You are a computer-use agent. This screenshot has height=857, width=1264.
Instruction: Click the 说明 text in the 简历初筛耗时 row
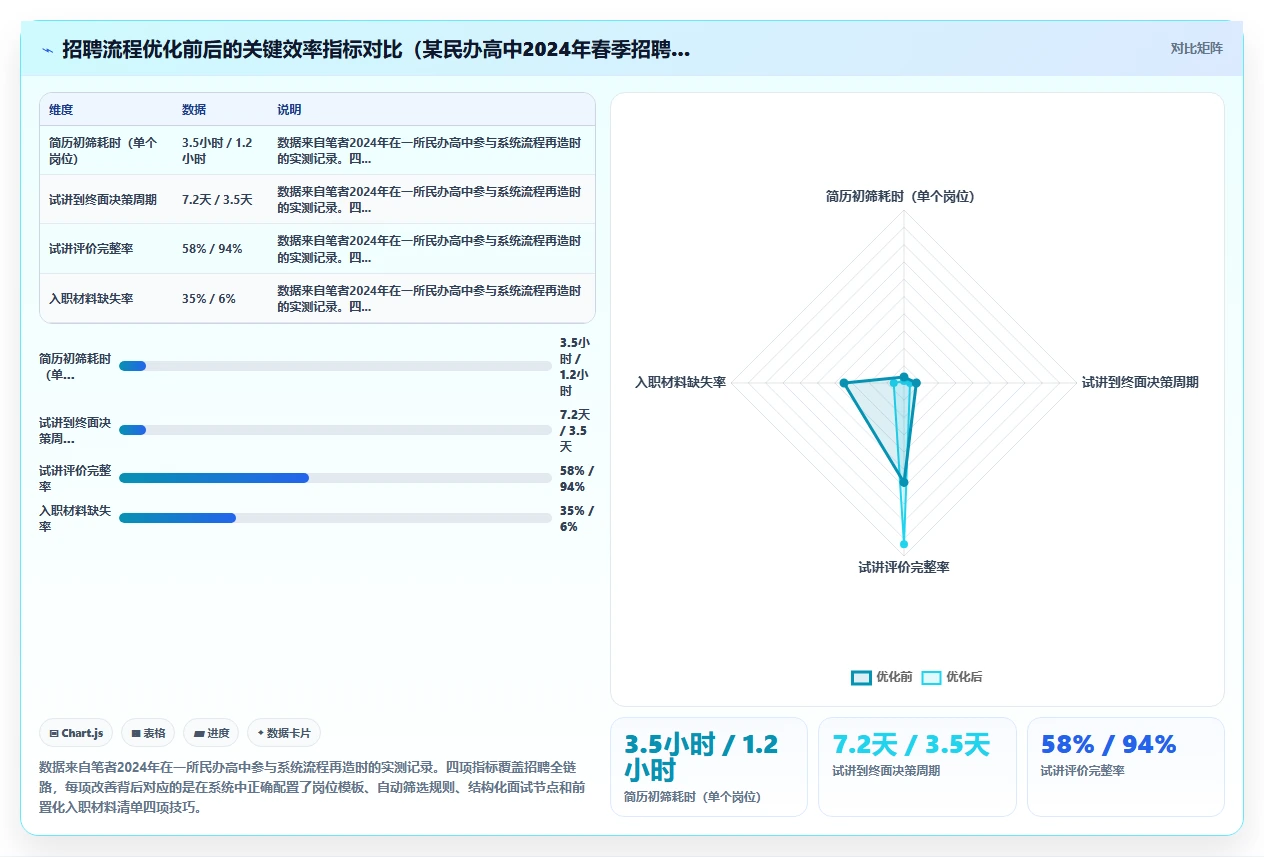coord(429,151)
